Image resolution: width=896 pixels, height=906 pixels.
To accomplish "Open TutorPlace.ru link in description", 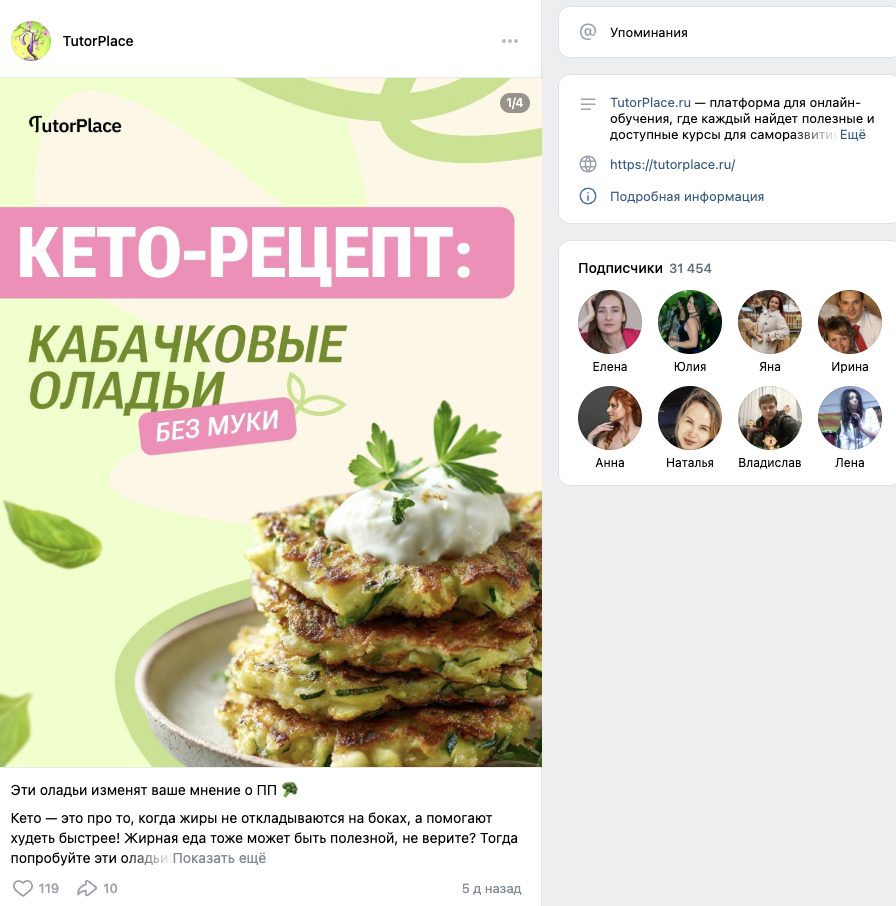I will (650, 102).
